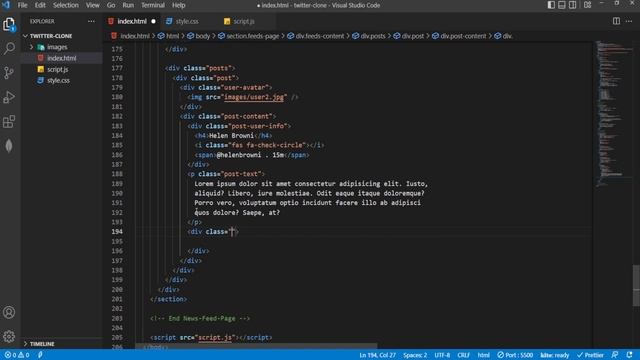Screen dimensions: 640x360
Task: Click Ln 194, Col 27 position indicator
Action: point(378,355)
